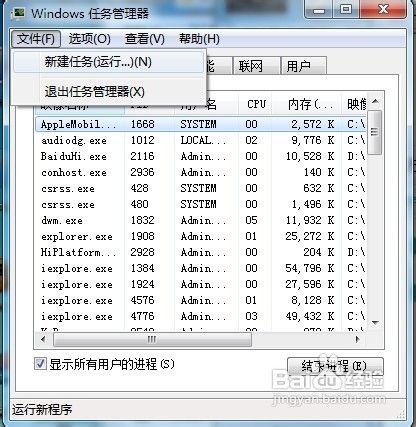The width and height of the screenshot is (416, 427).
Task: Switch to the 用户 tab
Action: pos(303,66)
